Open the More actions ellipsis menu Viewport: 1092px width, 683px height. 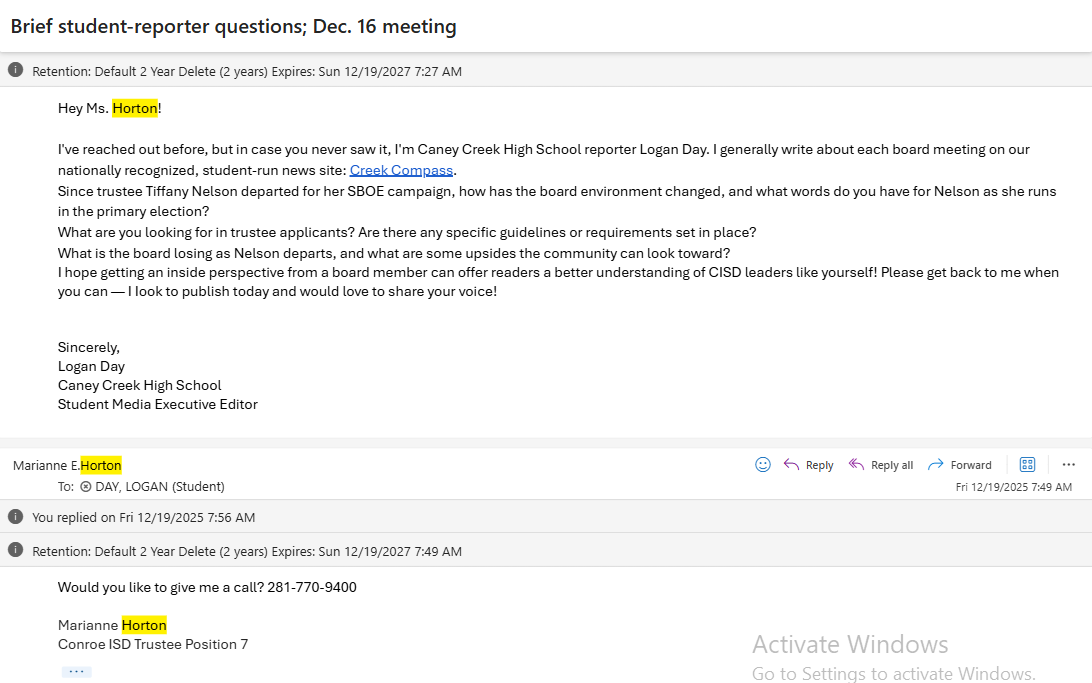(1068, 464)
